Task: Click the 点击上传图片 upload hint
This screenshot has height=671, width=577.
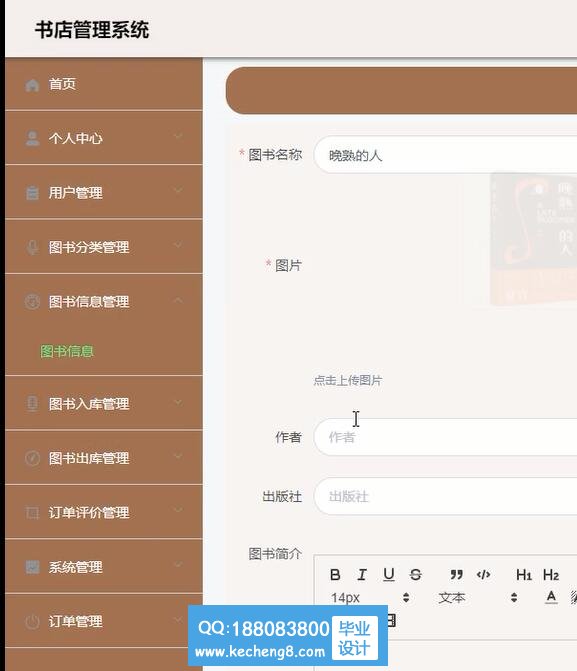Action: [348, 380]
